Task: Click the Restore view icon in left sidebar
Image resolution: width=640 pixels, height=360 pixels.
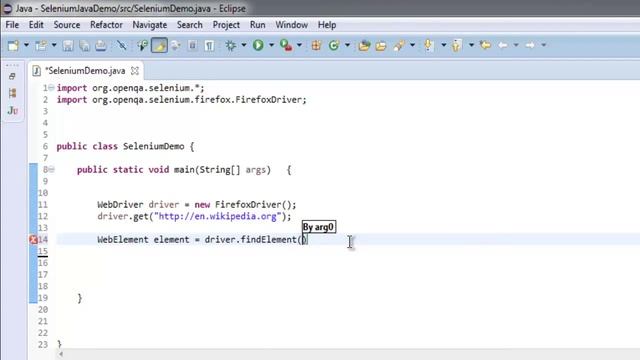Action: [12, 76]
